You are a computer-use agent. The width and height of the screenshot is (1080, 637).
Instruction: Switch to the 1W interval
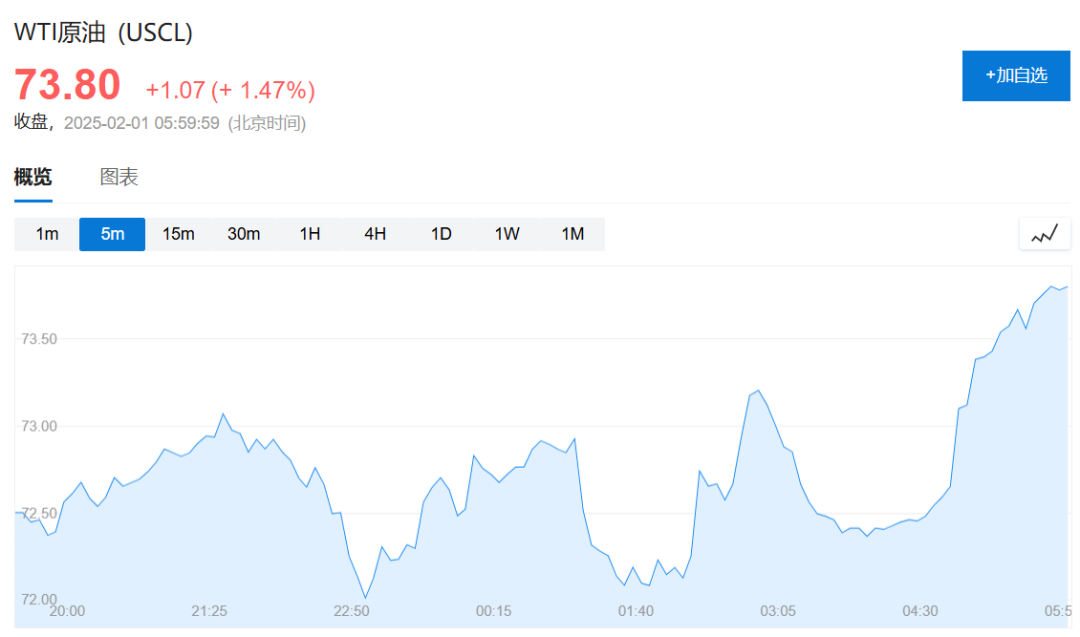pyautogui.click(x=507, y=234)
